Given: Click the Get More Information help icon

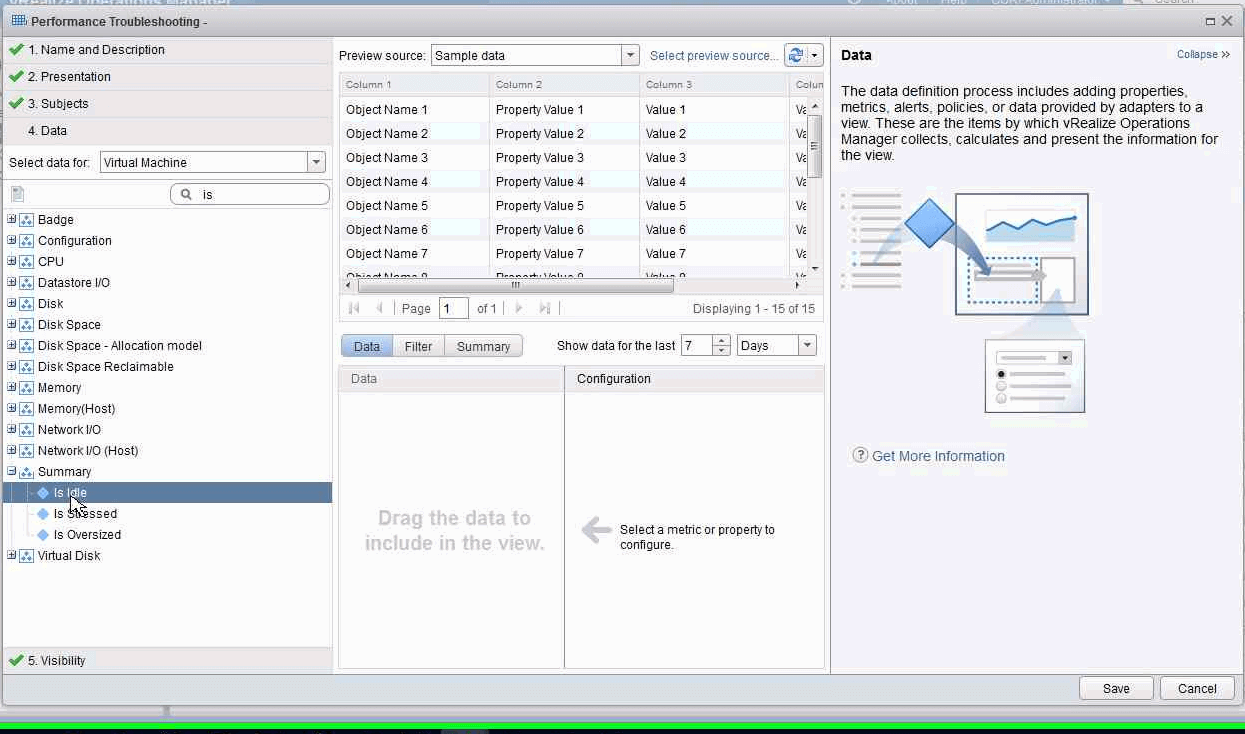Looking at the screenshot, I should click(x=860, y=455).
